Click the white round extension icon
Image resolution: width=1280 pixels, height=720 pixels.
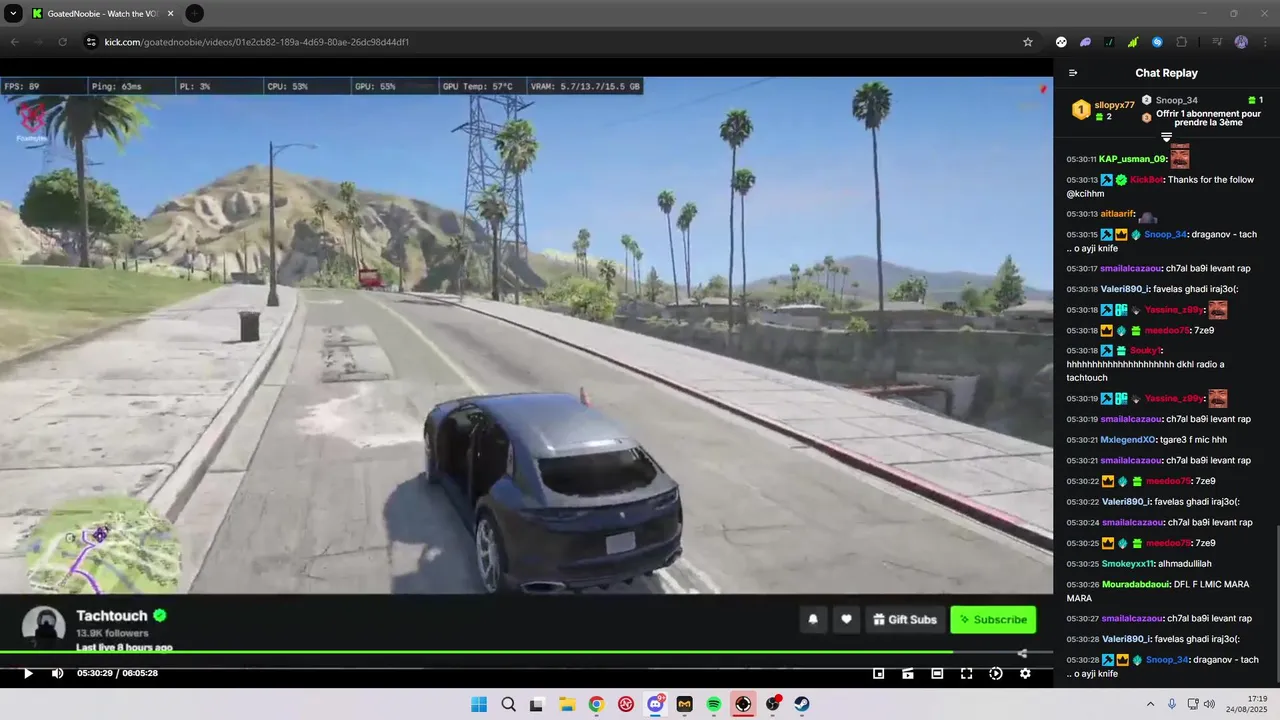pyautogui.click(x=1061, y=42)
